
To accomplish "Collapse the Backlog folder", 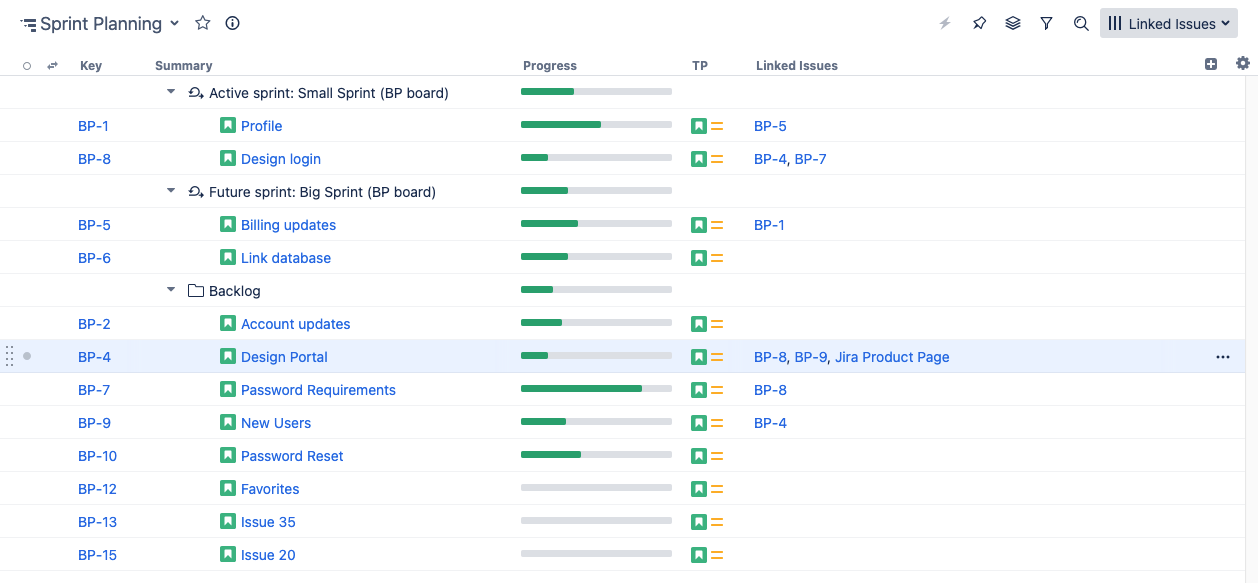I will [x=171, y=290].
